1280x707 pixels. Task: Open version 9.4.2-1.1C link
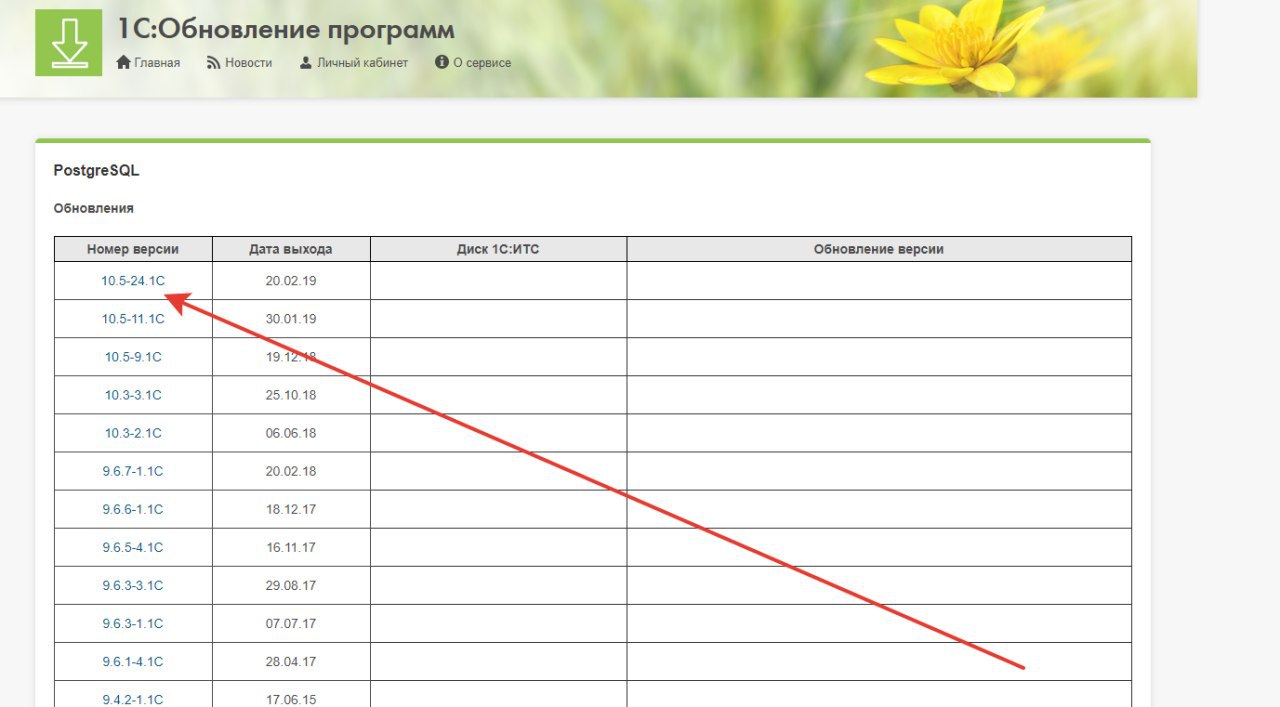[133, 699]
